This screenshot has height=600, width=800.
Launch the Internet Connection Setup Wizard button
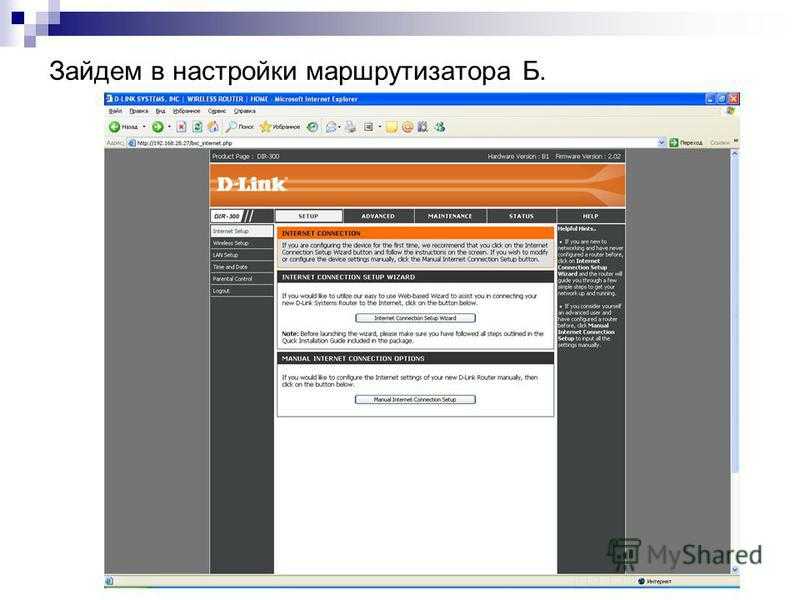point(415,318)
